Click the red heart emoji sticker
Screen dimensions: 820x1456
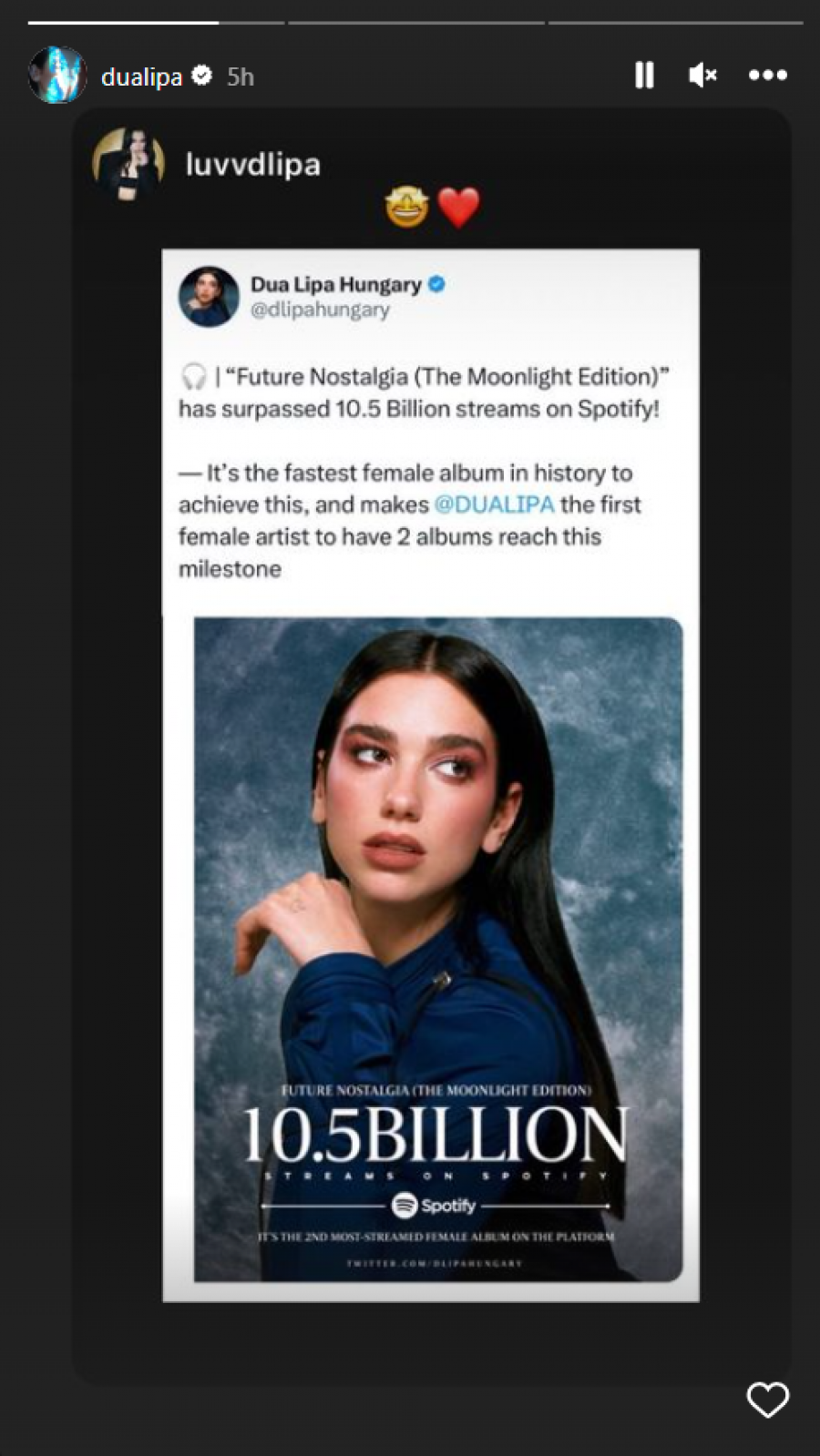pyautogui.click(x=458, y=208)
